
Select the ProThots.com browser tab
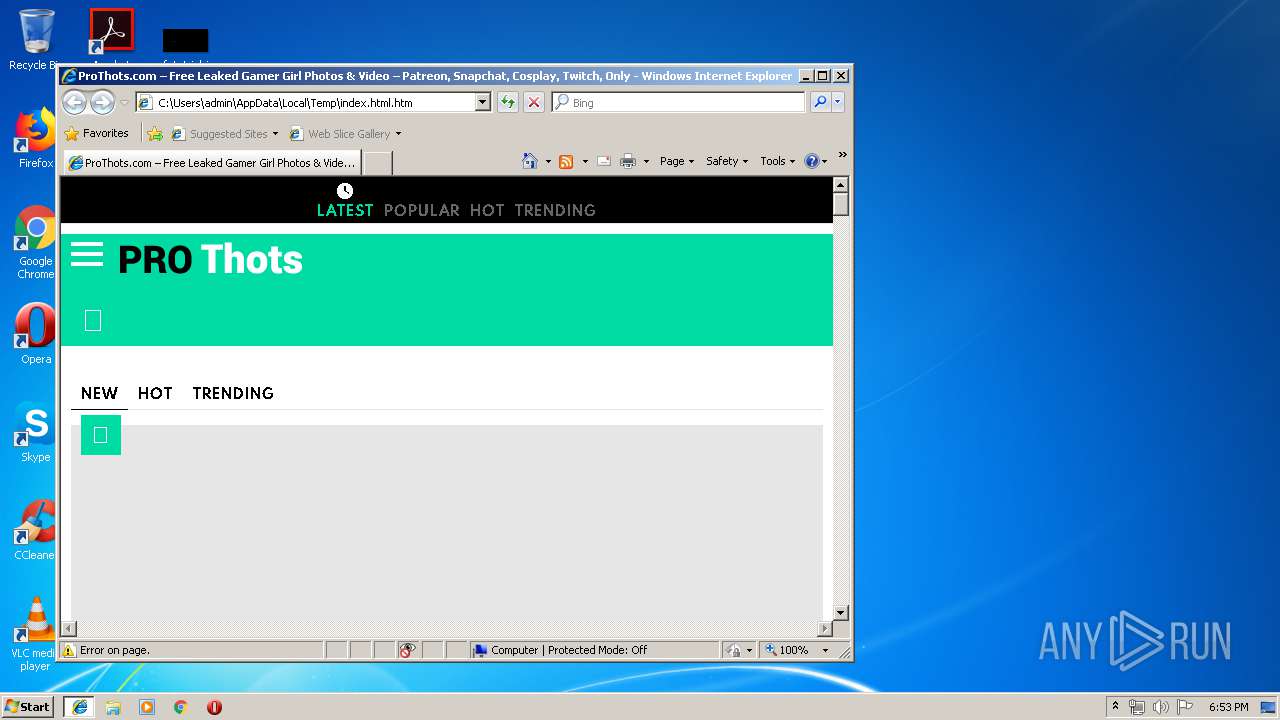pos(212,162)
